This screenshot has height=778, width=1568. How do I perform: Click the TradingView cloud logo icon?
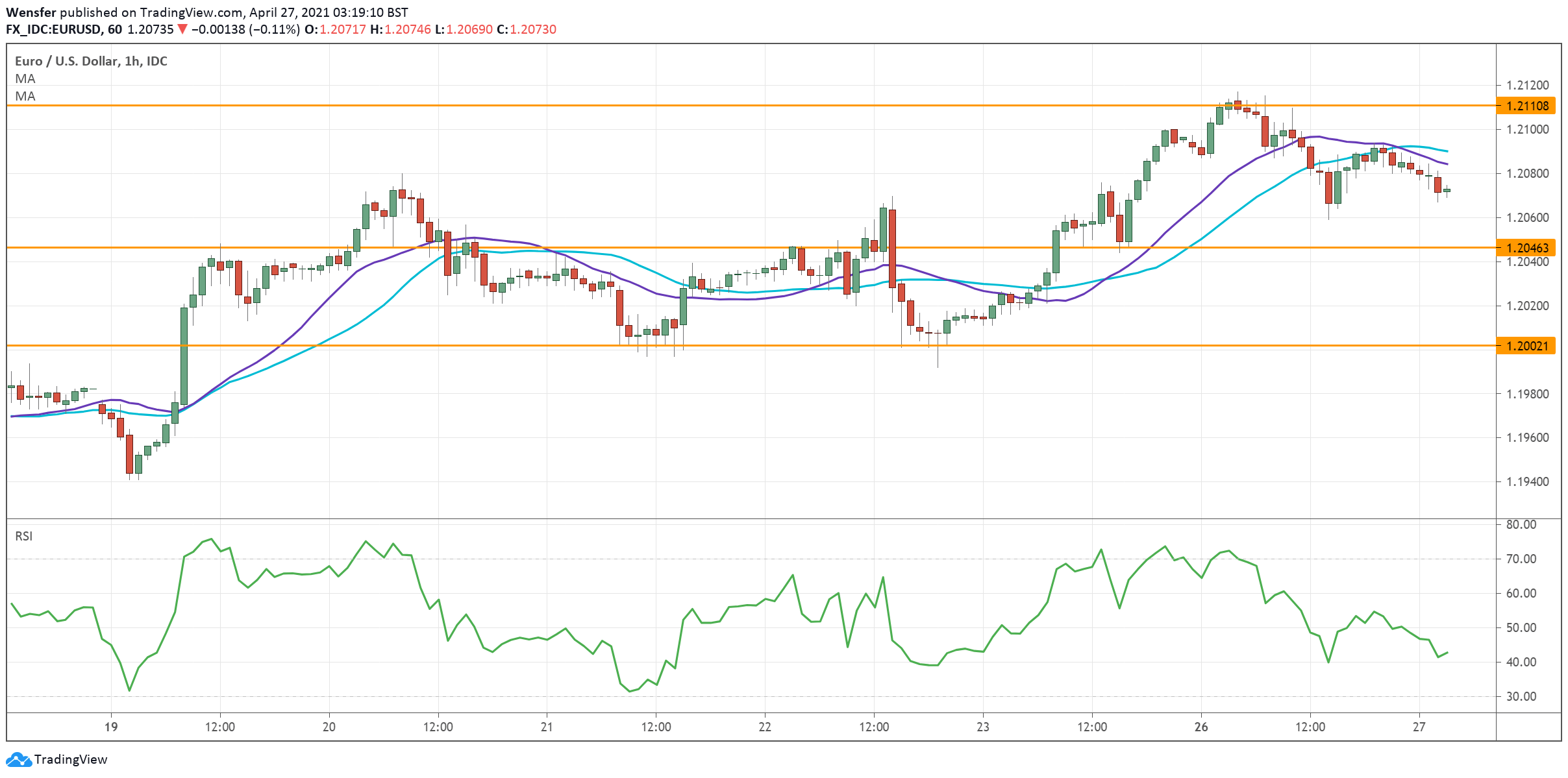tap(18, 759)
